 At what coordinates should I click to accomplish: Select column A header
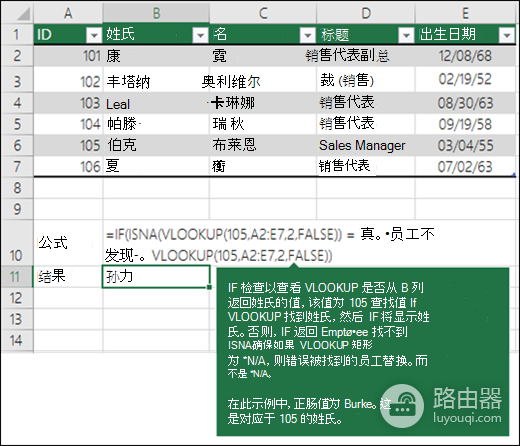coord(68,13)
